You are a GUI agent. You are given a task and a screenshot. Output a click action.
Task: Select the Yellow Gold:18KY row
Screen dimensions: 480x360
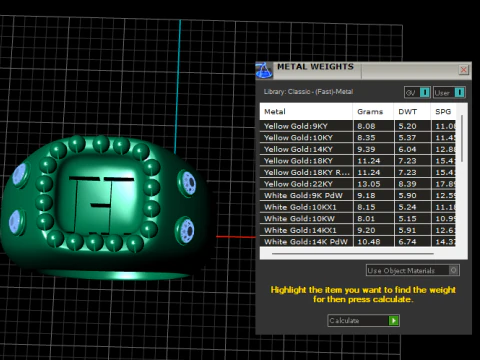click(358, 161)
